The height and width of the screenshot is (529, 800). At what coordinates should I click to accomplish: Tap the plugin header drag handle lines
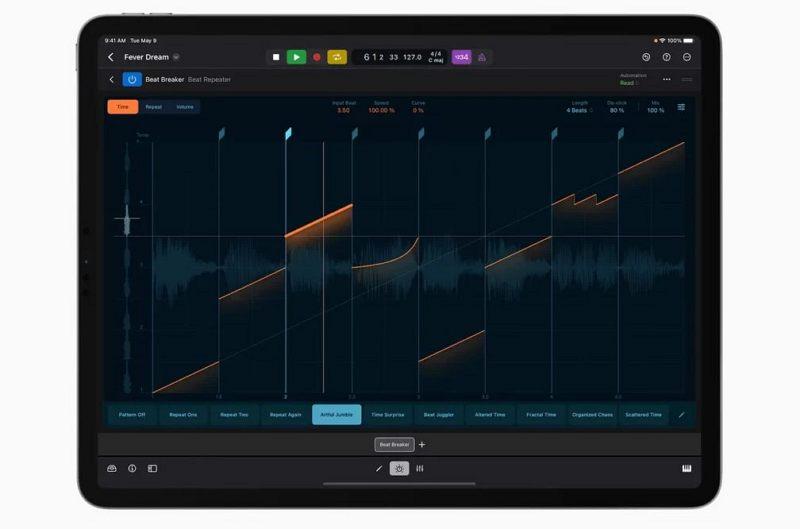pyautogui.click(x=687, y=80)
